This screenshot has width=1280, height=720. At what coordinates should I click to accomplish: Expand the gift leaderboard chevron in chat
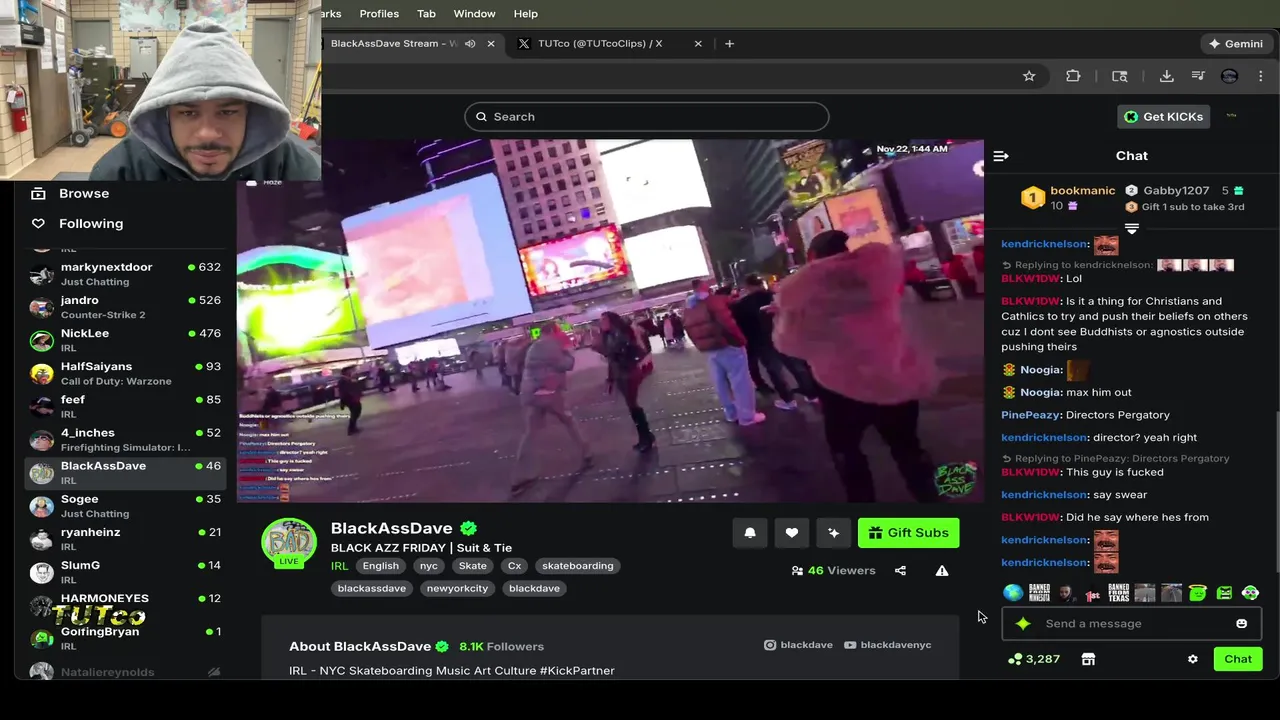[x=1132, y=229]
